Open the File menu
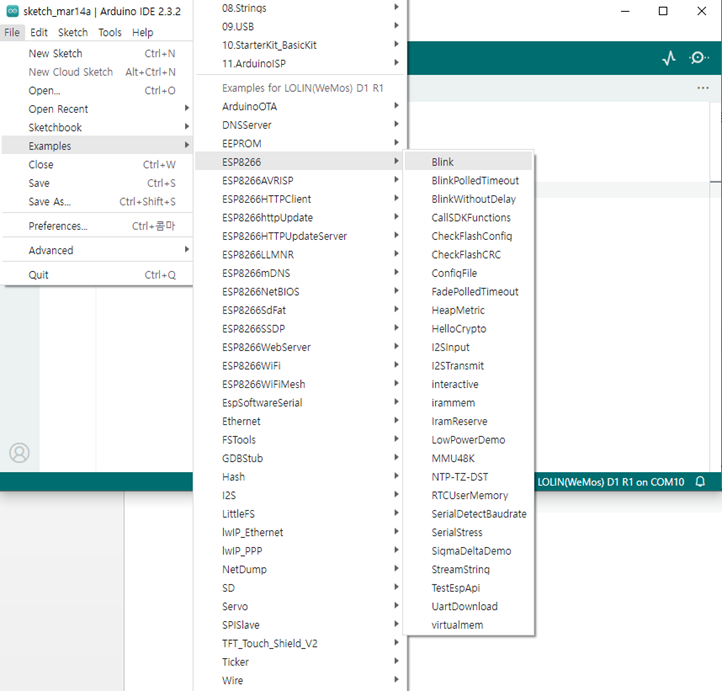 tap(12, 32)
